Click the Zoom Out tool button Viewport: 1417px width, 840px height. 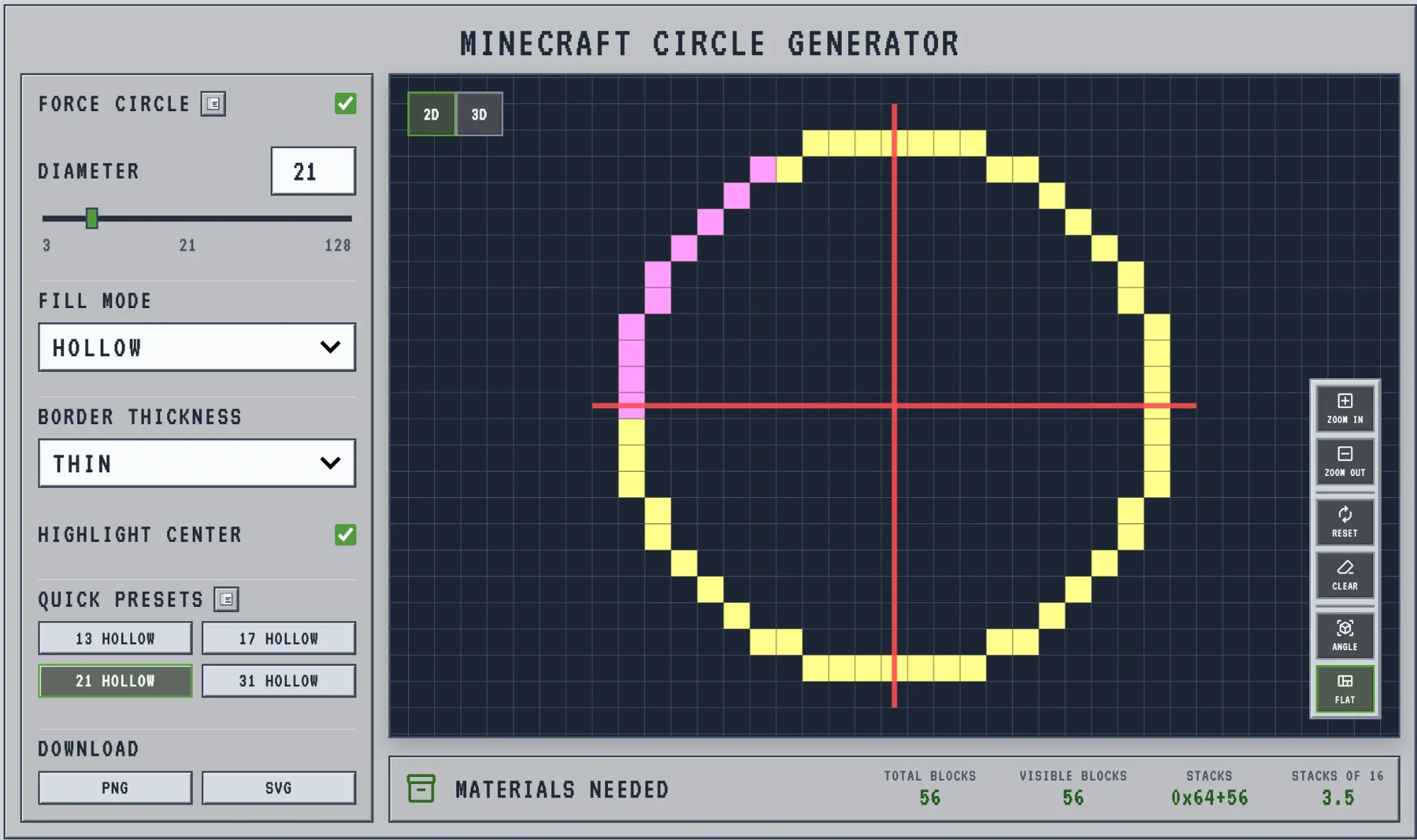point(1345,462)
